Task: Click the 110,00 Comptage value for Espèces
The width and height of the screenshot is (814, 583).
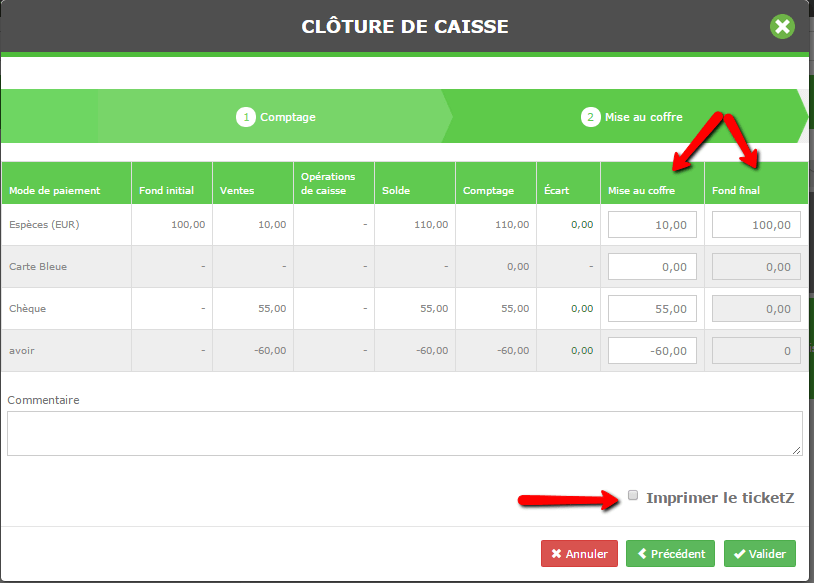Action: pos(512,225)
